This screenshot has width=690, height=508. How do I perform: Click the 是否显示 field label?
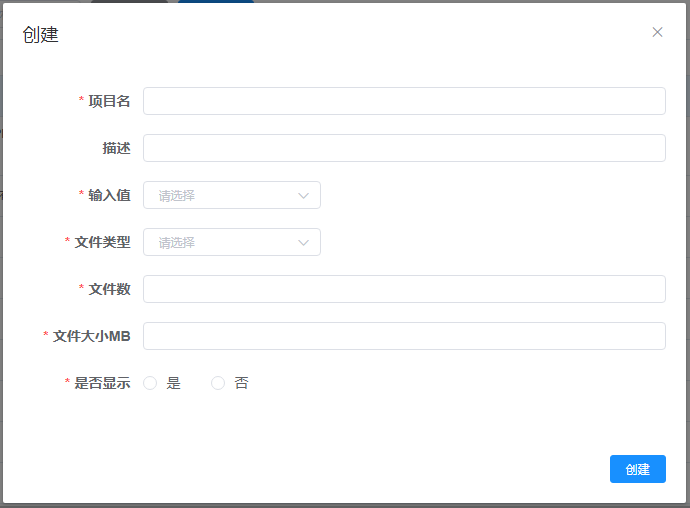point(102,383)
